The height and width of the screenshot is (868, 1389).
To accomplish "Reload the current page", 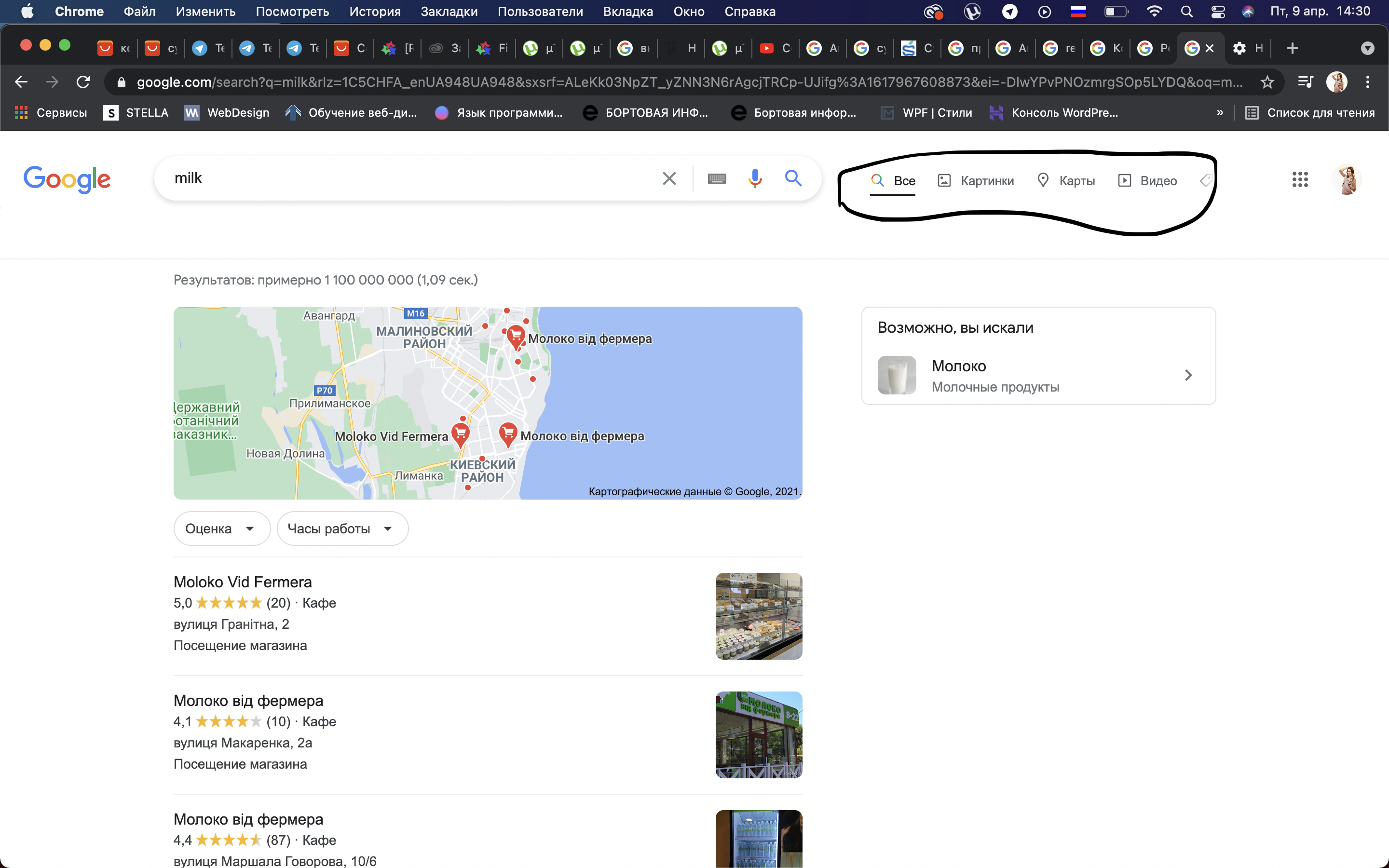I will coord(83,82).
